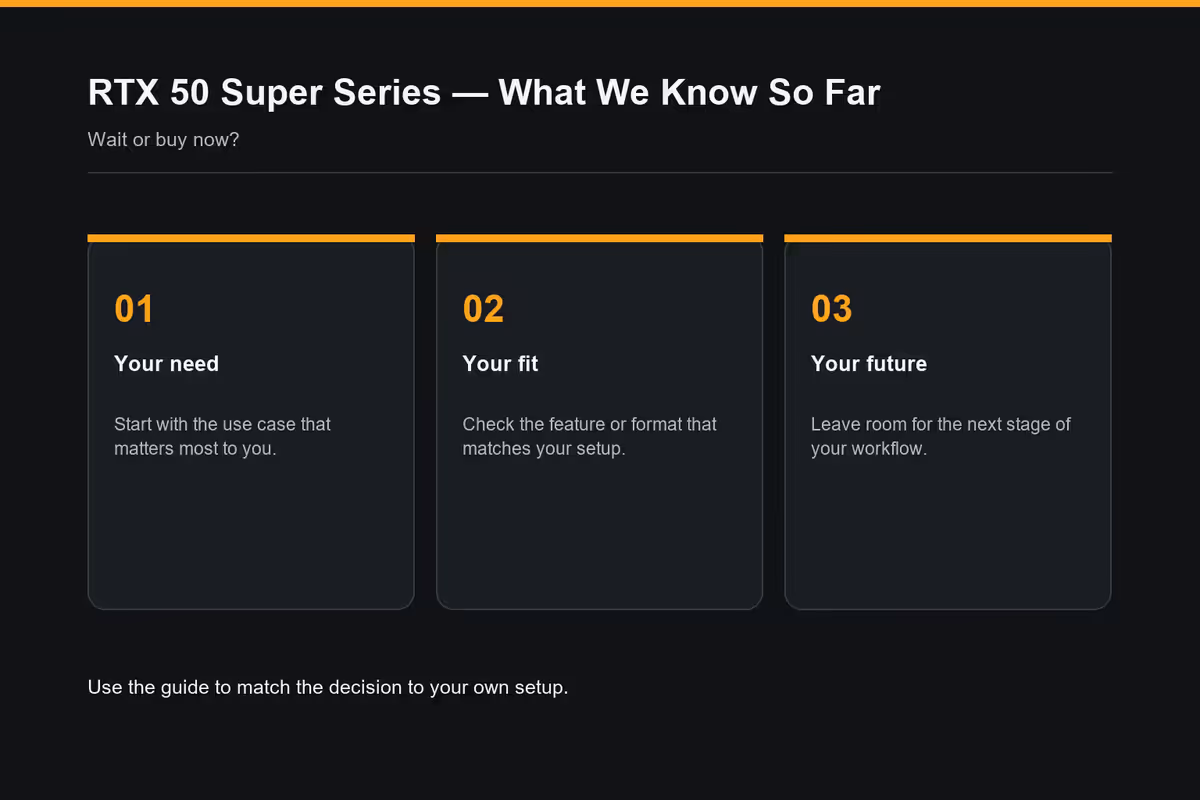Click the slide title about RTX 50 Super Series
This screenshot has height=800, width=1200.
click(x=484, y=93)
